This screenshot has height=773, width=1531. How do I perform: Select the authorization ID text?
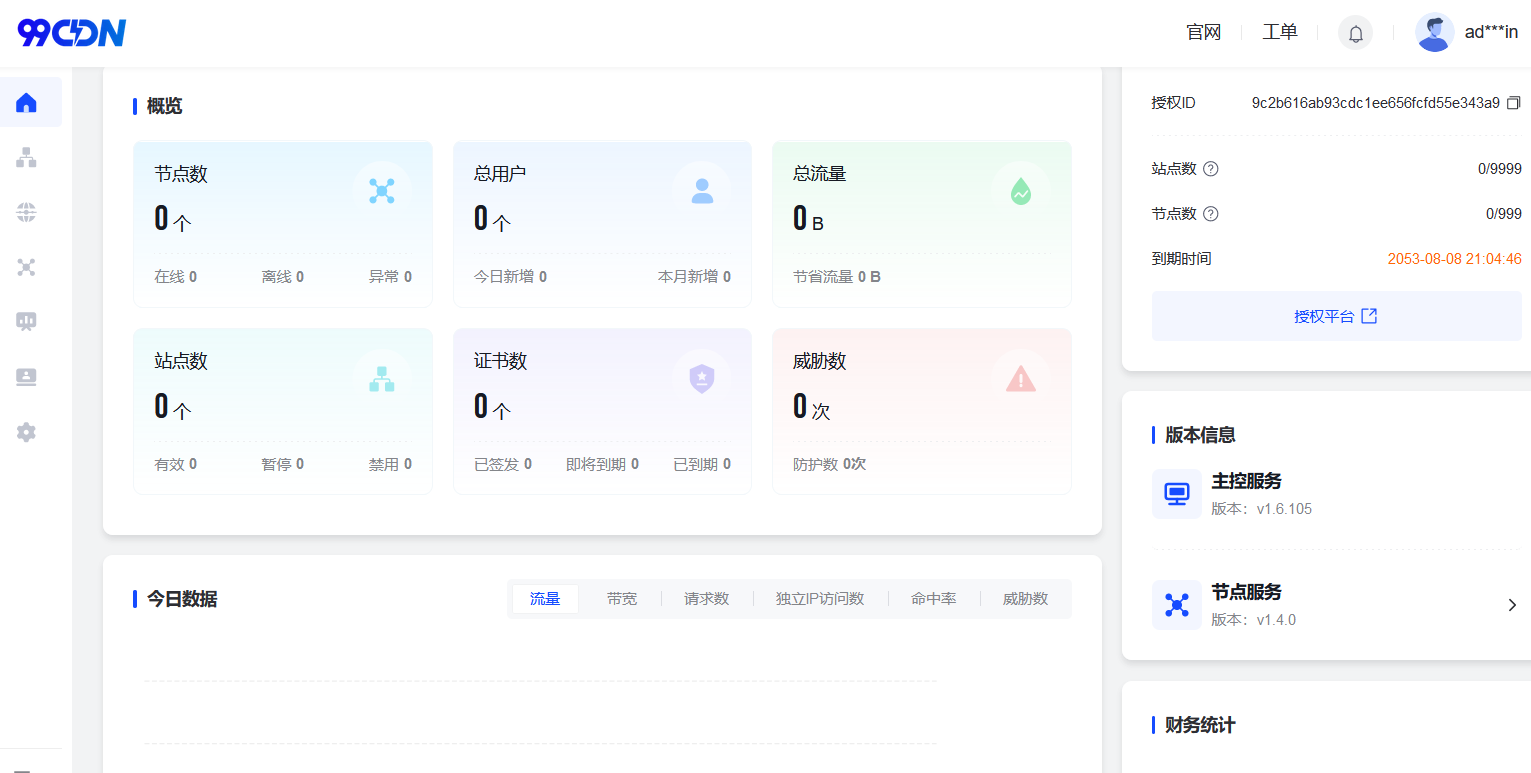pyautogui.click(x=1376, y=103)
